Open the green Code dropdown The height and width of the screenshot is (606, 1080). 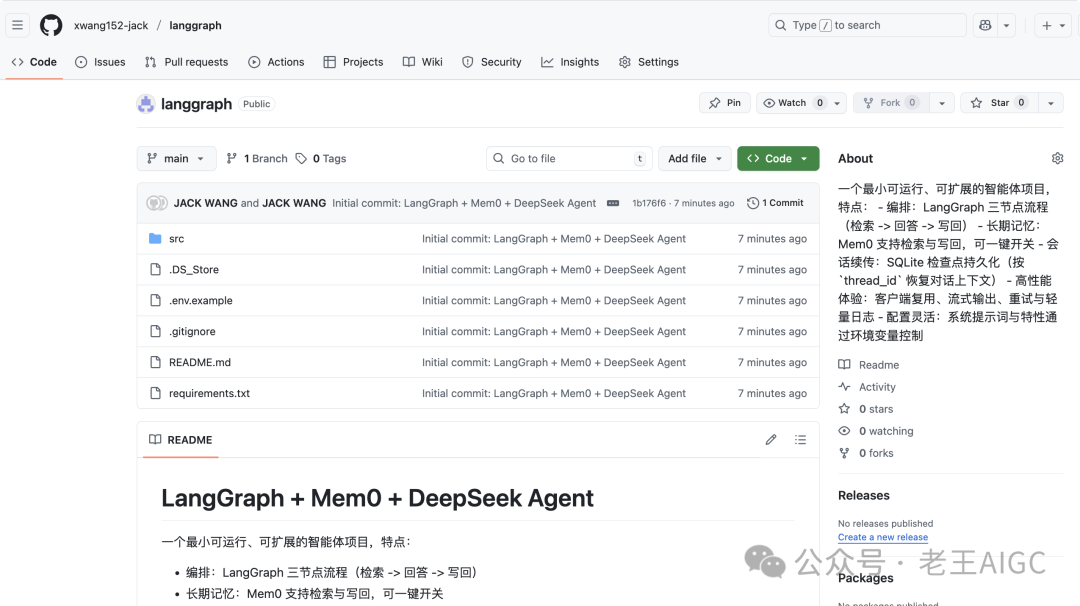pos(778,158)
